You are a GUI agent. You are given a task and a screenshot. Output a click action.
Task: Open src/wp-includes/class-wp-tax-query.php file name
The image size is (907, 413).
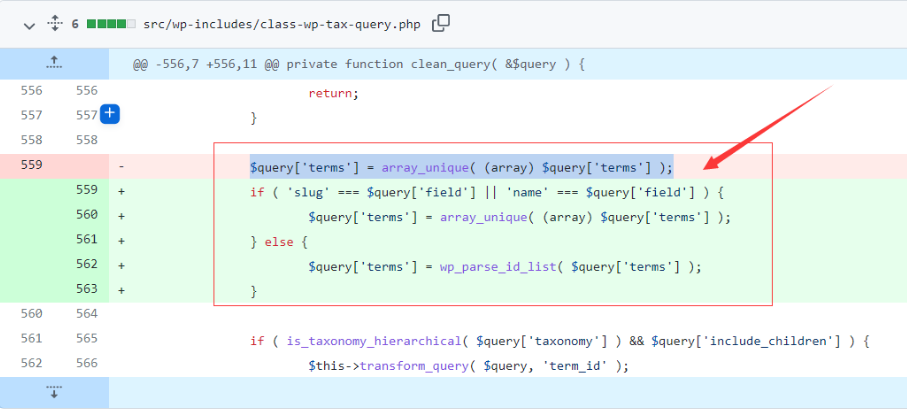[282, 25]
